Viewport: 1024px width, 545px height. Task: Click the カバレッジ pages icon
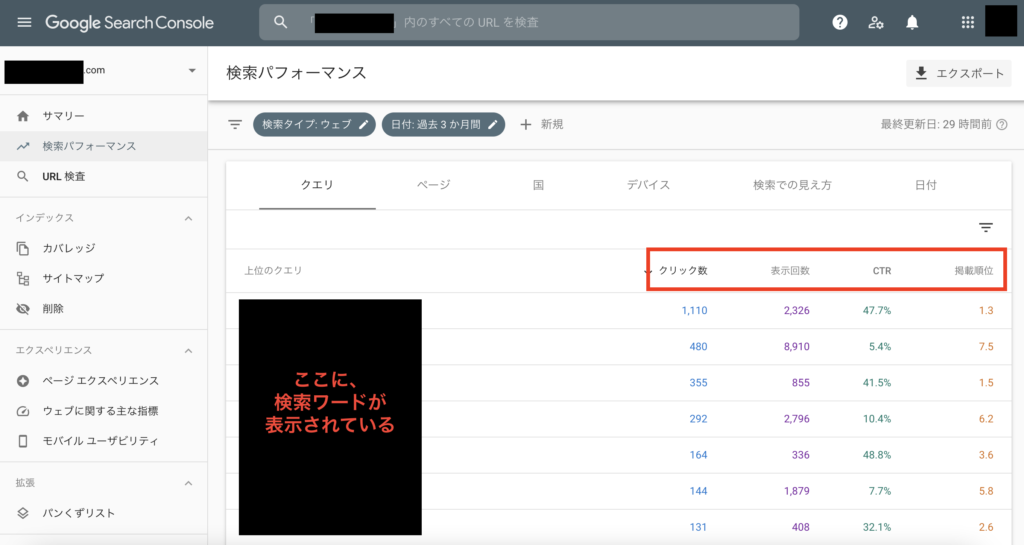click(x=23, y=248)
